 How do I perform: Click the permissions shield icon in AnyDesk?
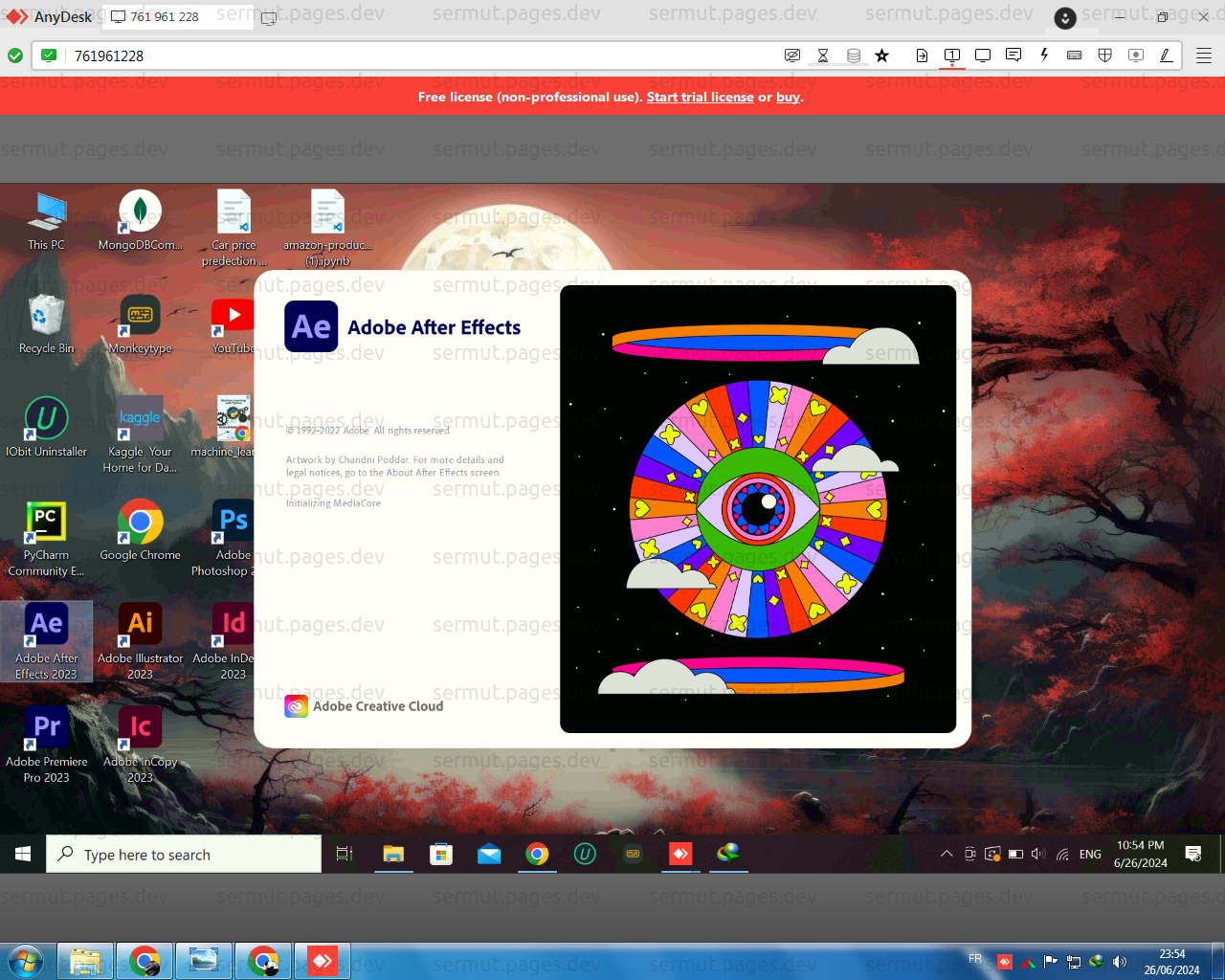click(x=1104, y=56)
